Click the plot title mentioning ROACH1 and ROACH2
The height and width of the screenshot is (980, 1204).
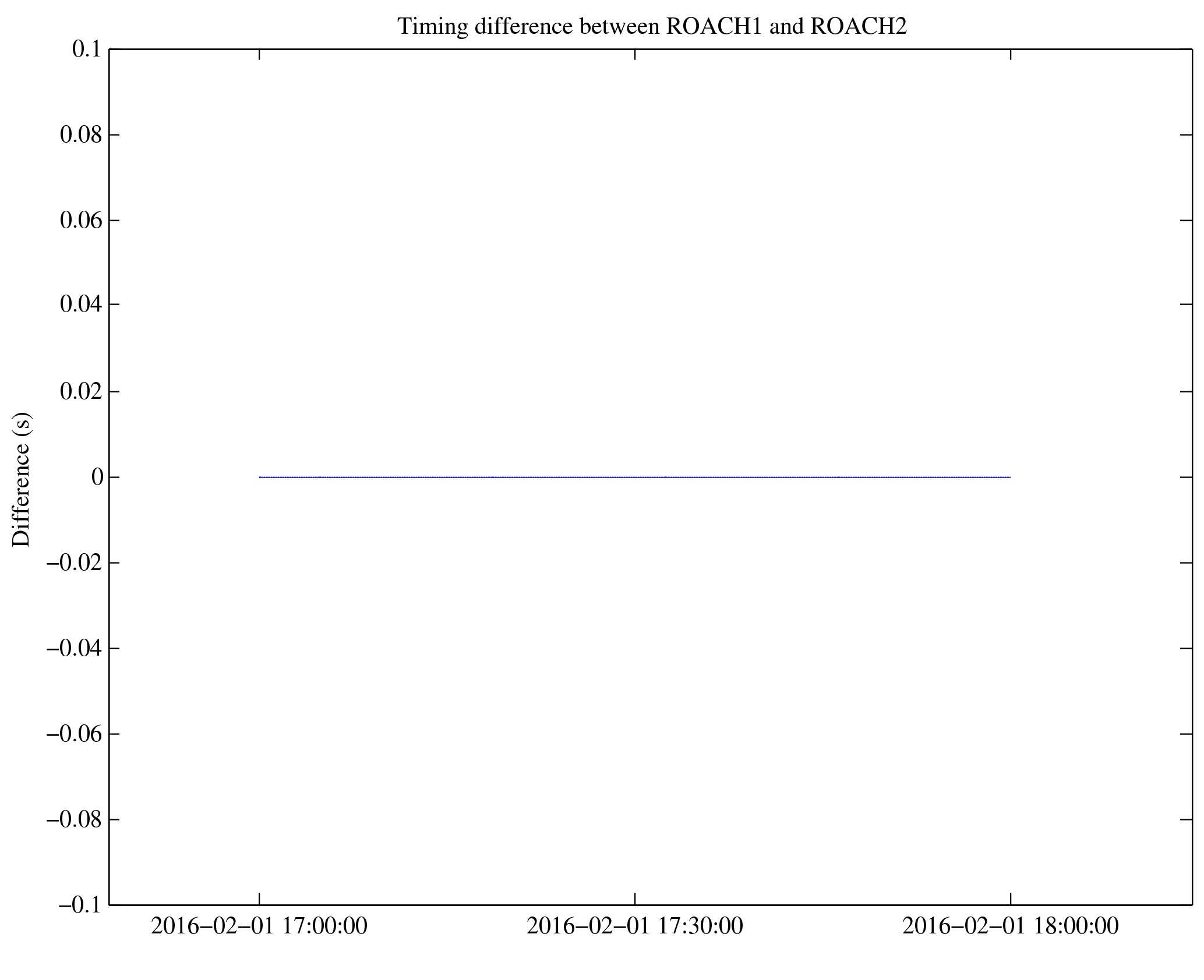tap(652, 26)
